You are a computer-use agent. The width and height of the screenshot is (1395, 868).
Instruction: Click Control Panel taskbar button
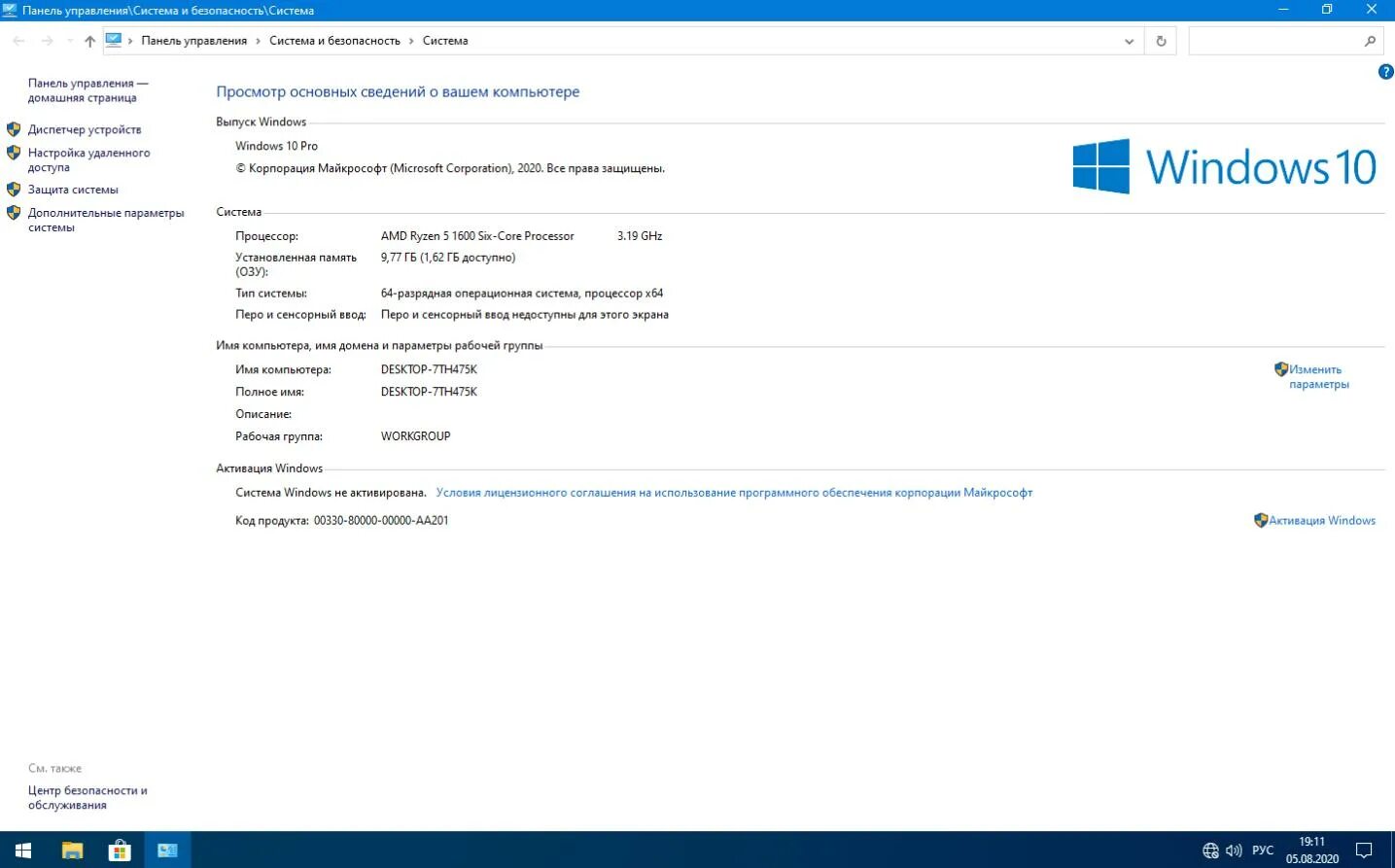[167, 851]
